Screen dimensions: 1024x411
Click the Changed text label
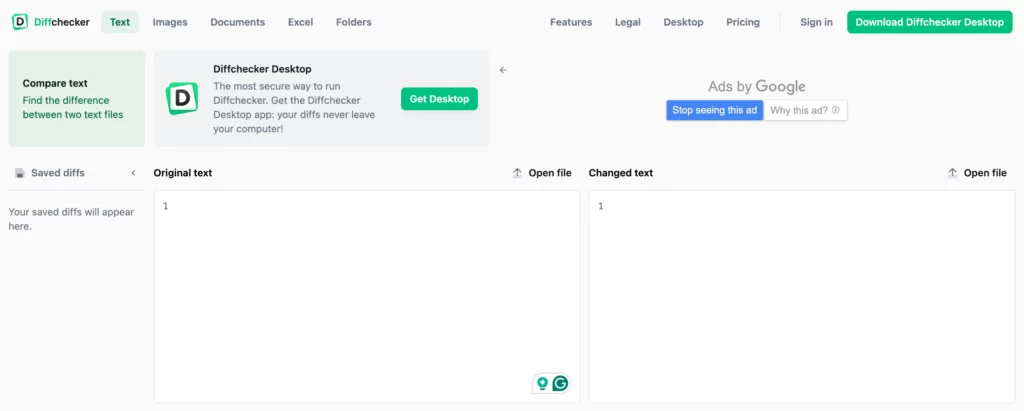pyautogui.click(x=620, y=173)
